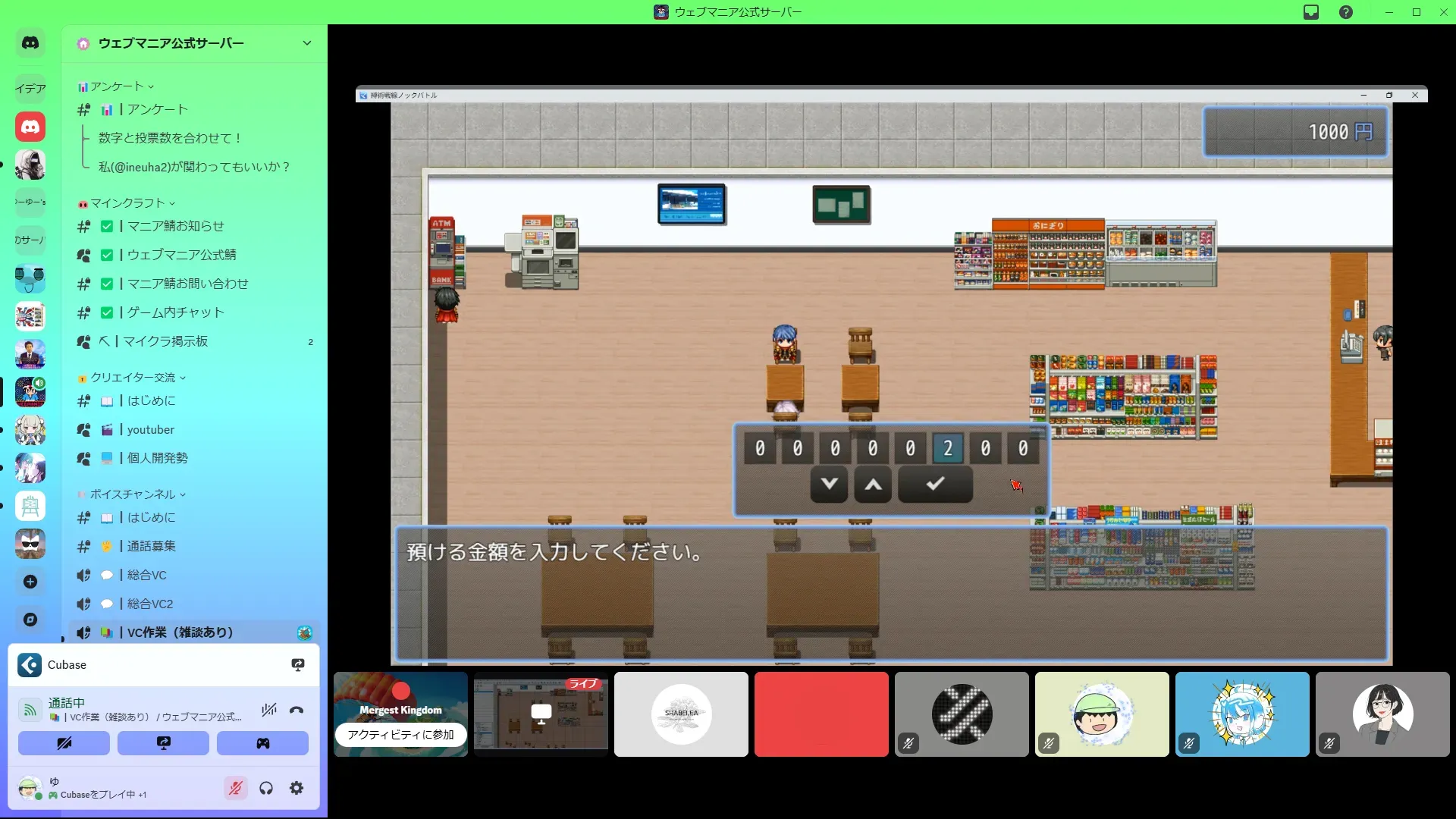Stream Cubase with the share icon
Image resolution: width=1456 pixels, height=819 pixels.
coord(298,665)
